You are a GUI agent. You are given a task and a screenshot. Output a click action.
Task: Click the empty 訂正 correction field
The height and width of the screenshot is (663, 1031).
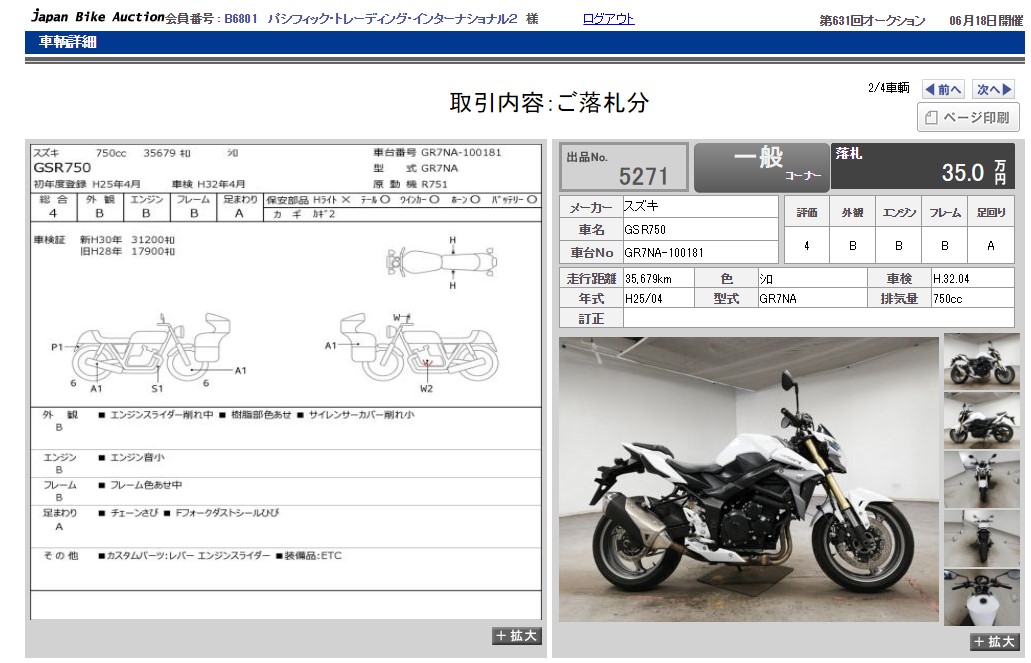[x=819, y=318]
